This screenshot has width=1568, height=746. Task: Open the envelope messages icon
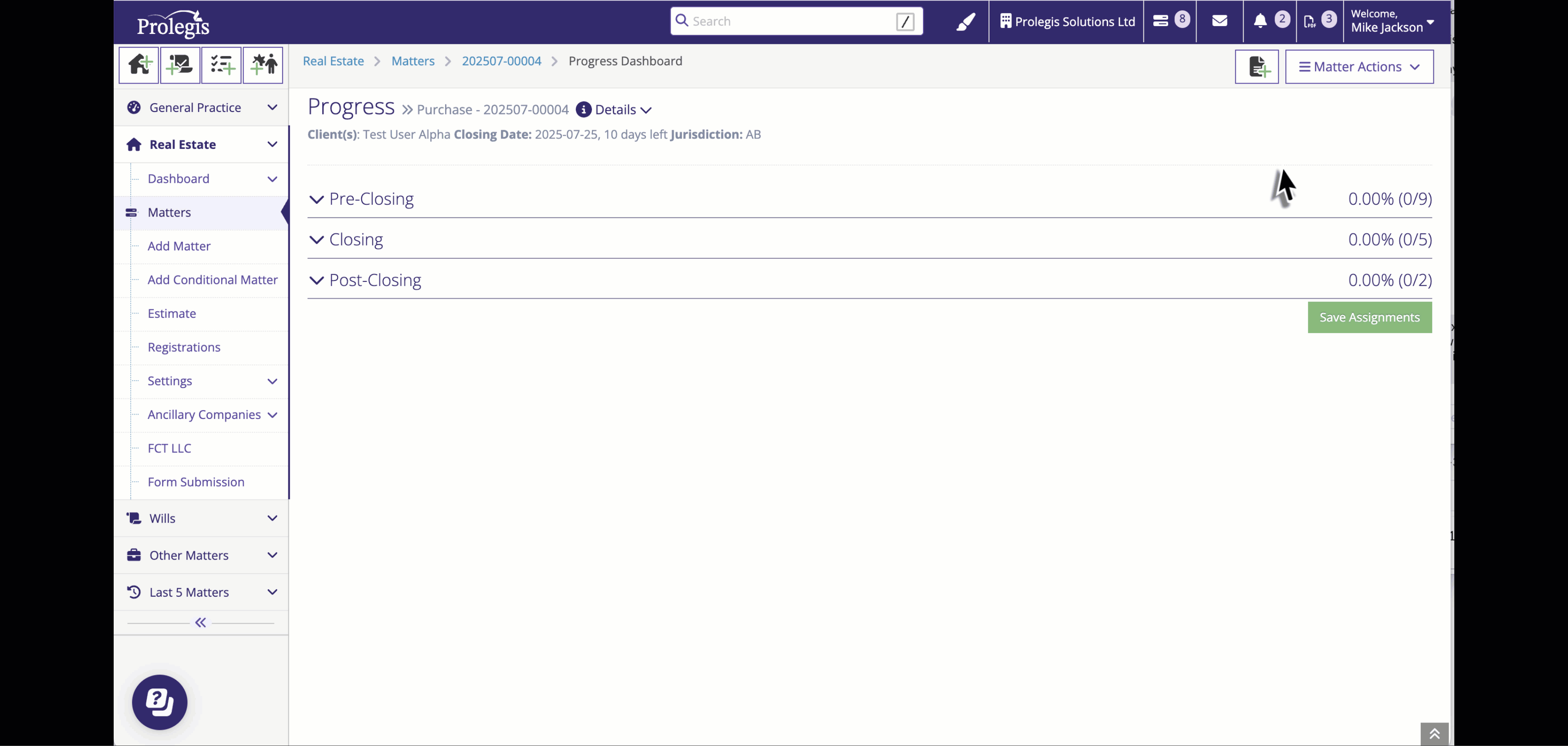tap(1219, 21)
